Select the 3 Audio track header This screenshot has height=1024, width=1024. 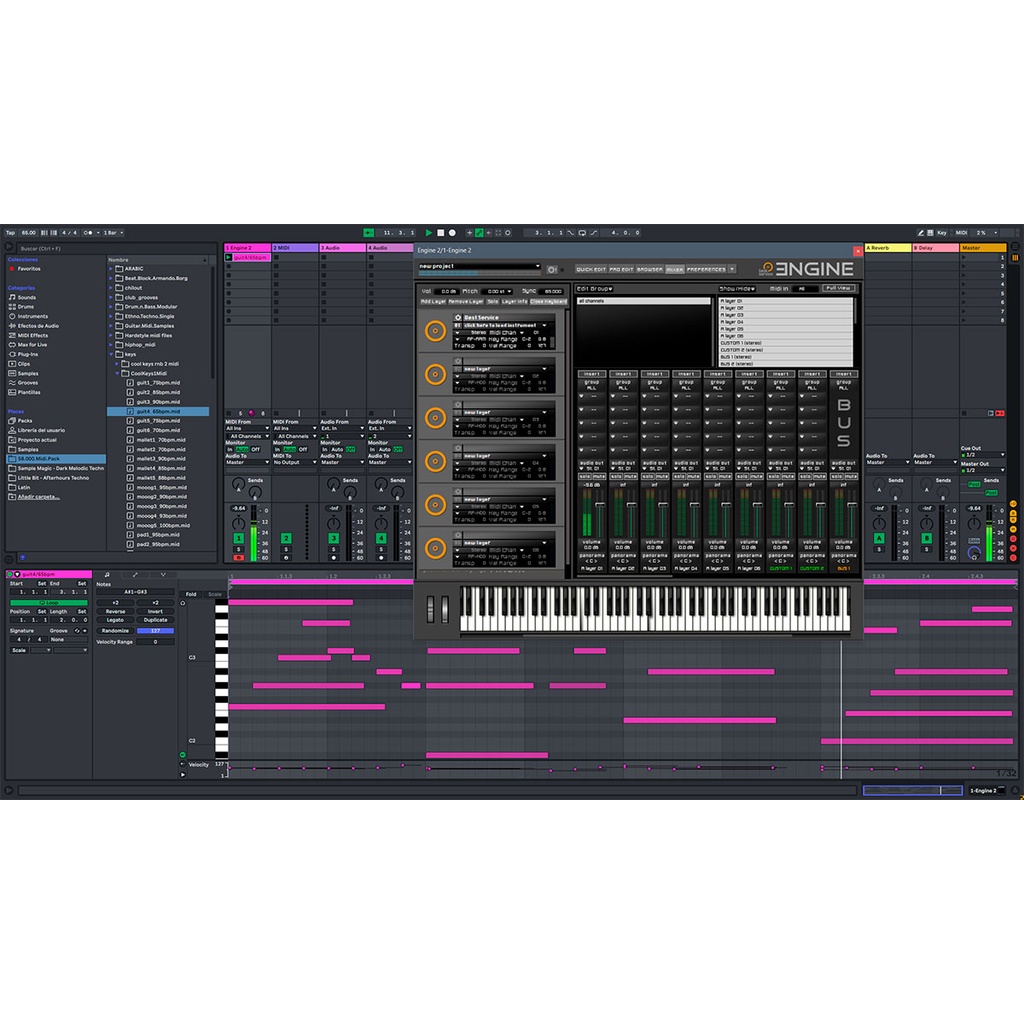click(342, 248)
